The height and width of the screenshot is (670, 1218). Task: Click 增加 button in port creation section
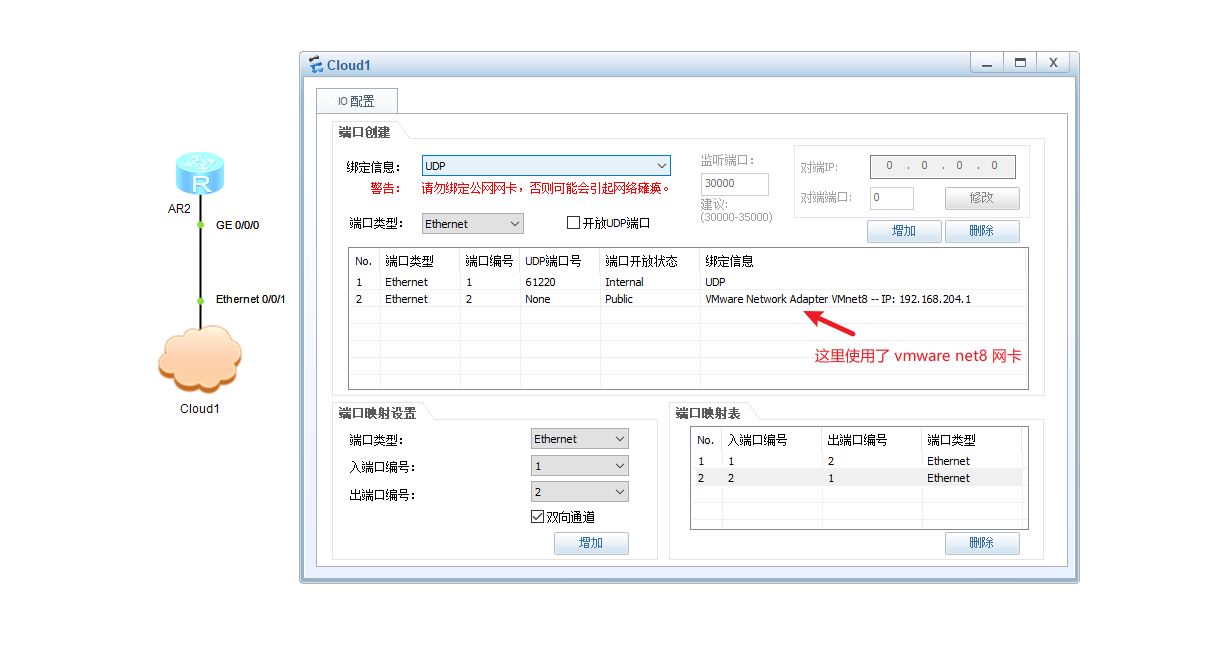tap(904, 231)
